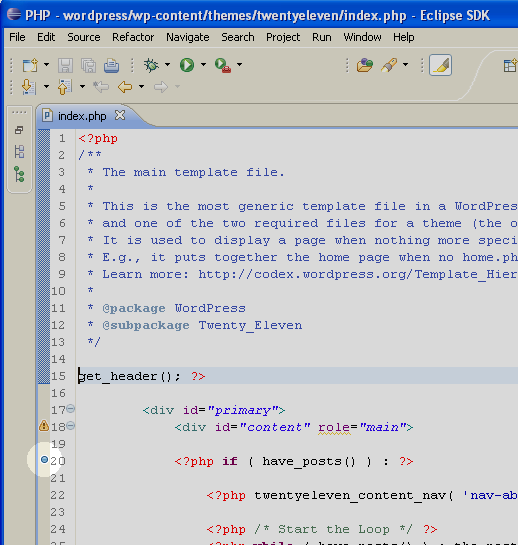This screenshot has height=545, width=518.
Task: Collapse the code fold on line 17
Action: (x=71, y=409)
